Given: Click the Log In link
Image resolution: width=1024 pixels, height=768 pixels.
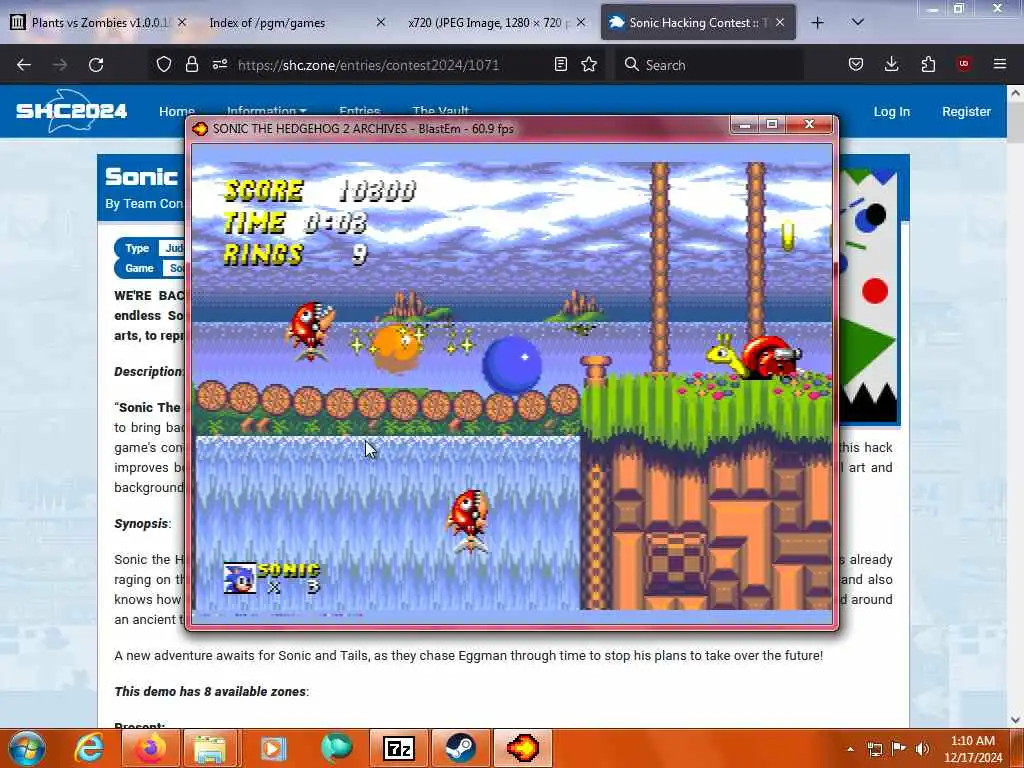Looking at the screenshot, I should pyautogui.click(x=891, y=112).
